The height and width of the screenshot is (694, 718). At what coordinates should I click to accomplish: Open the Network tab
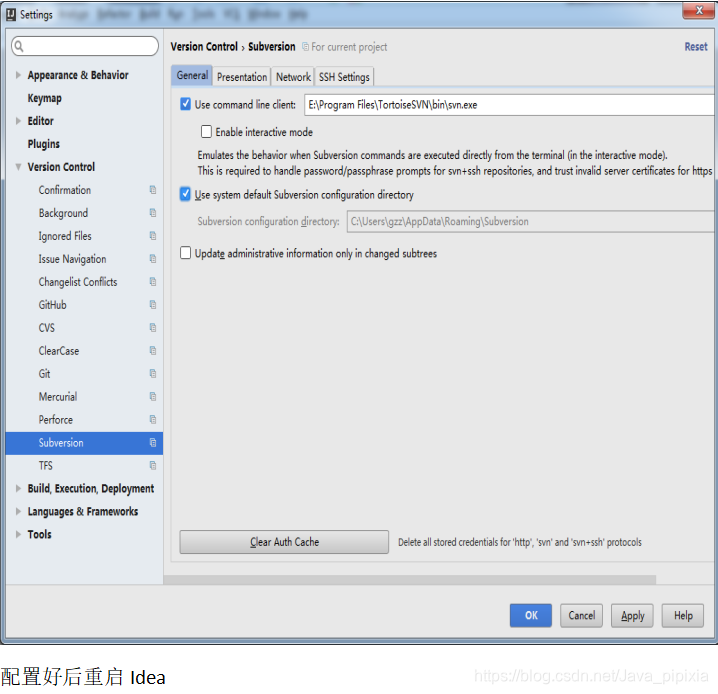293,77
